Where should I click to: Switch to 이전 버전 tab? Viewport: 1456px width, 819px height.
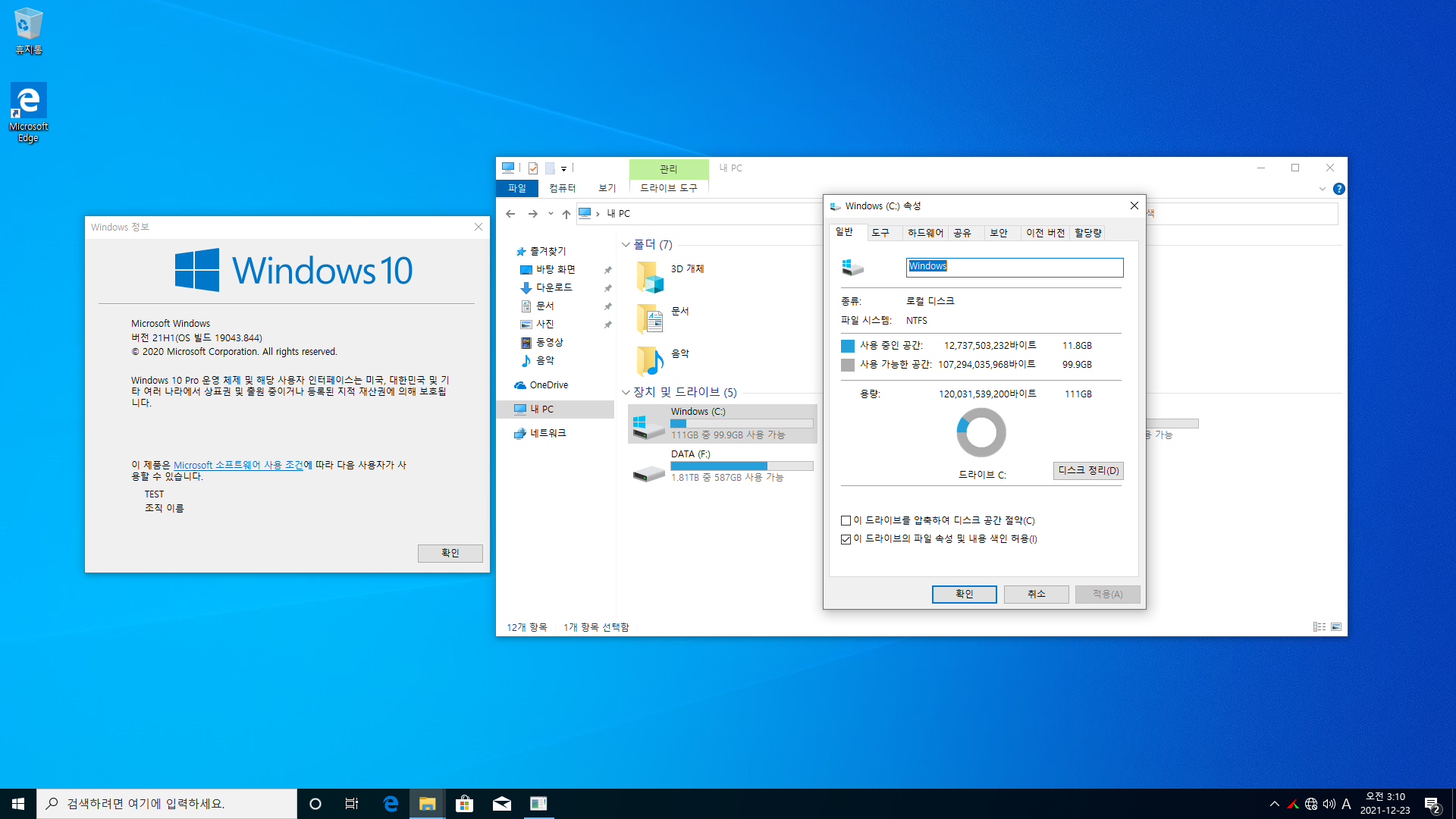point(1045,233)
